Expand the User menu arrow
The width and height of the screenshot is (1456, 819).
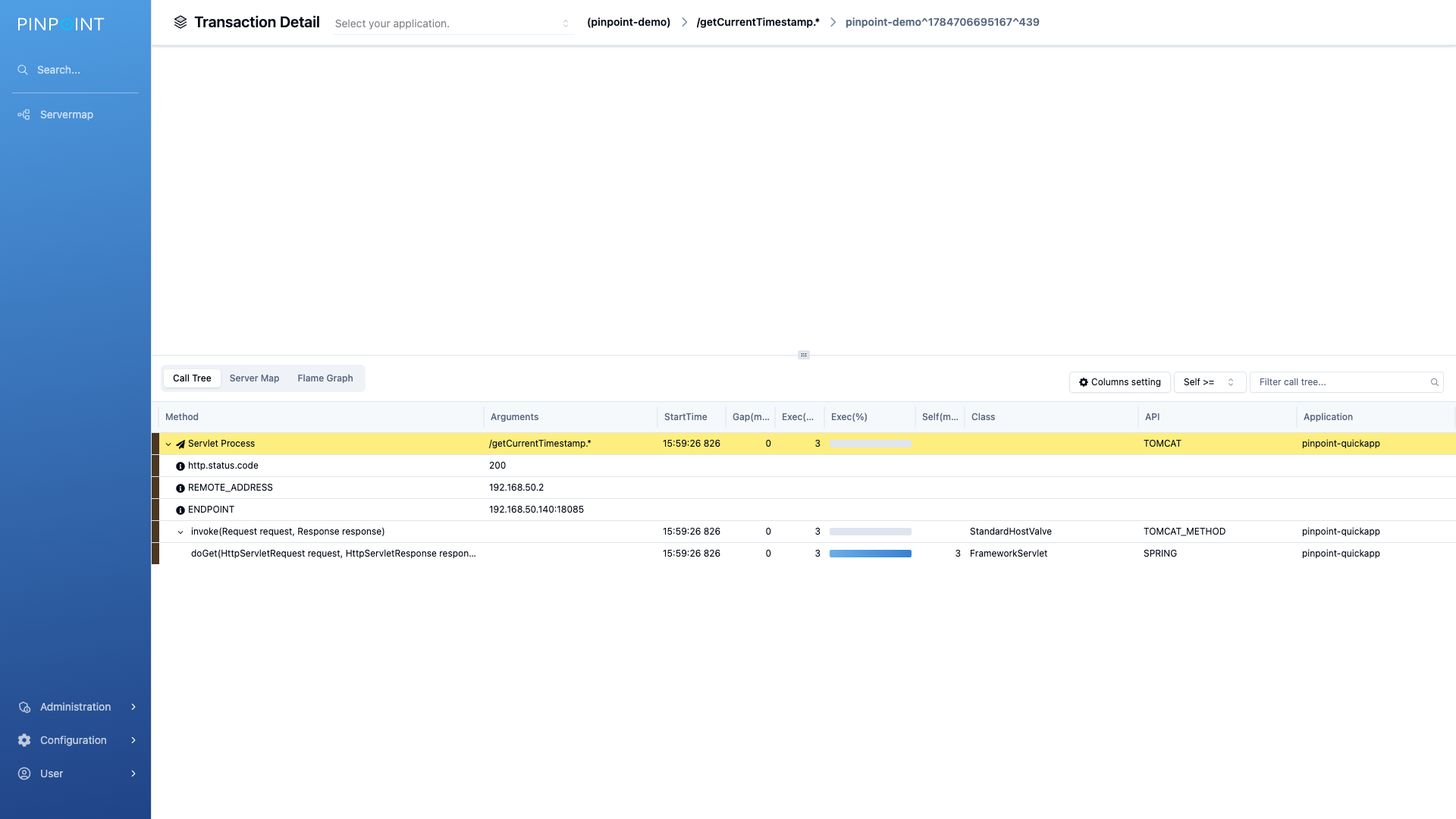(x=133, y=773)
